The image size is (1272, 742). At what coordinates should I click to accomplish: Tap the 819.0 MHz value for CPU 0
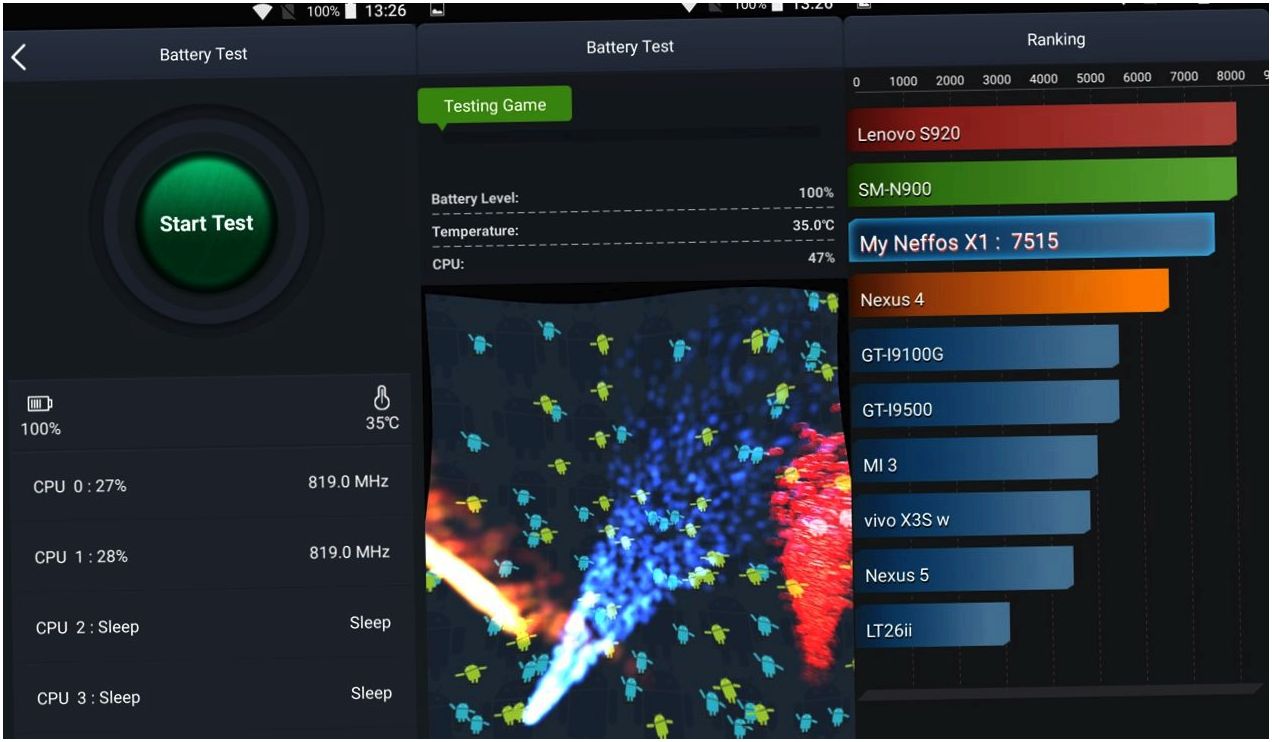(348, 482)
